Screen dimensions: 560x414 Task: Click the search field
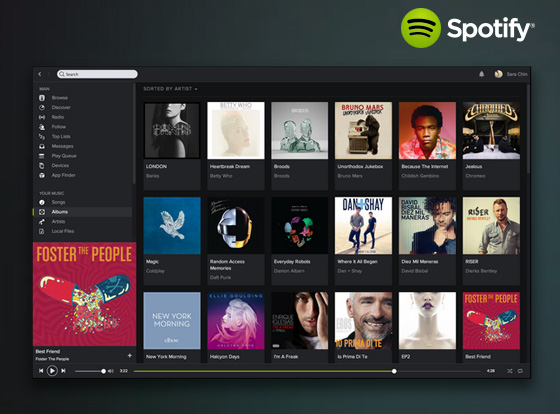pos(97,74)
